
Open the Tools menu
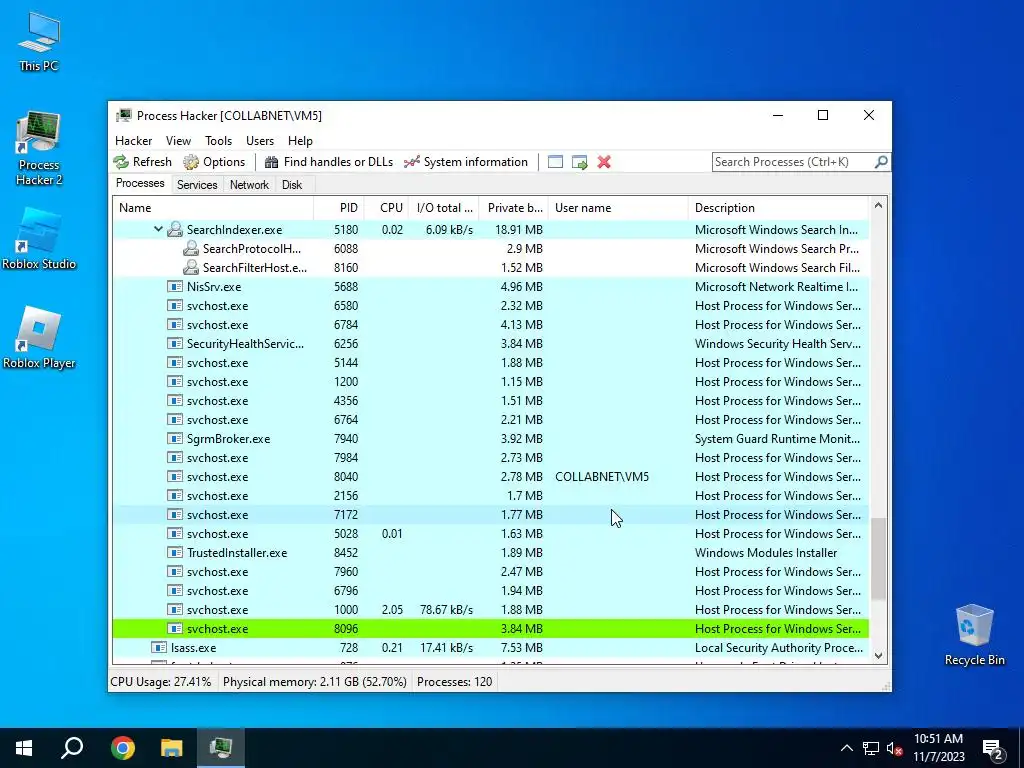[x=218, y=140]
